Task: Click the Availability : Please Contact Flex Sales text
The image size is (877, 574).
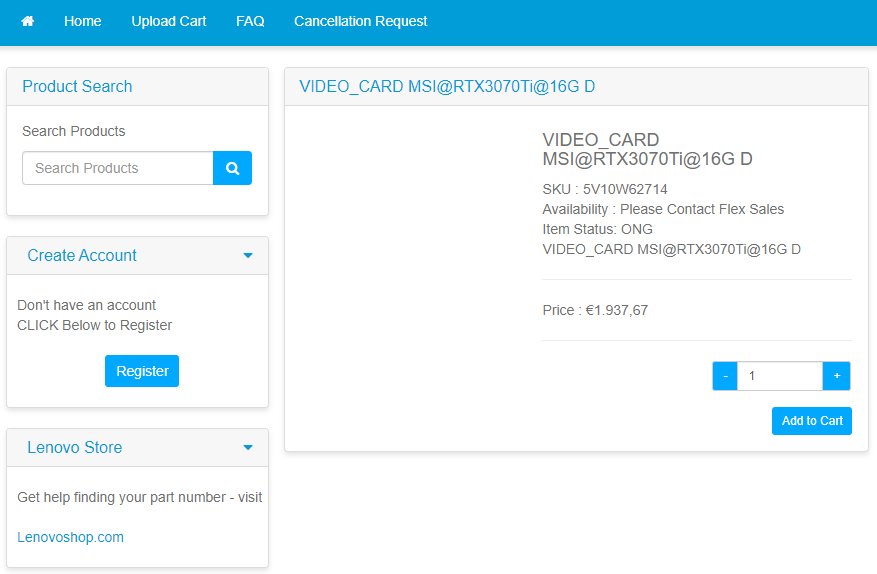Action: [663, 209]
